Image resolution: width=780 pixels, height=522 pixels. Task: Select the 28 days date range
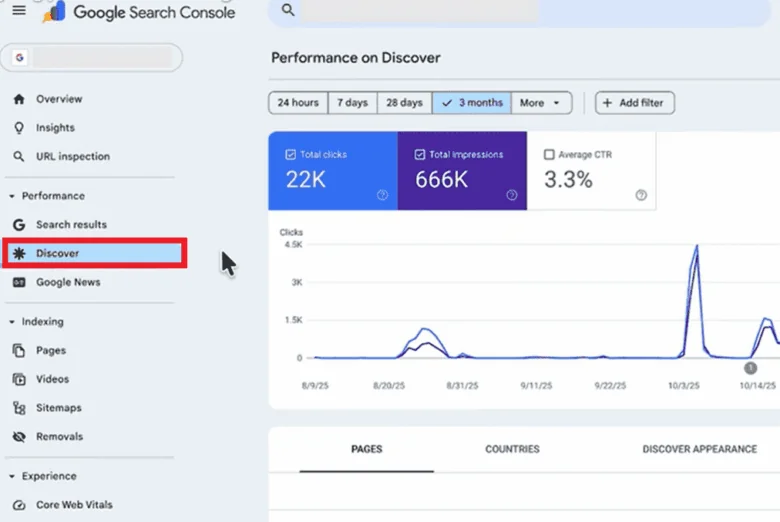[404, 103]
